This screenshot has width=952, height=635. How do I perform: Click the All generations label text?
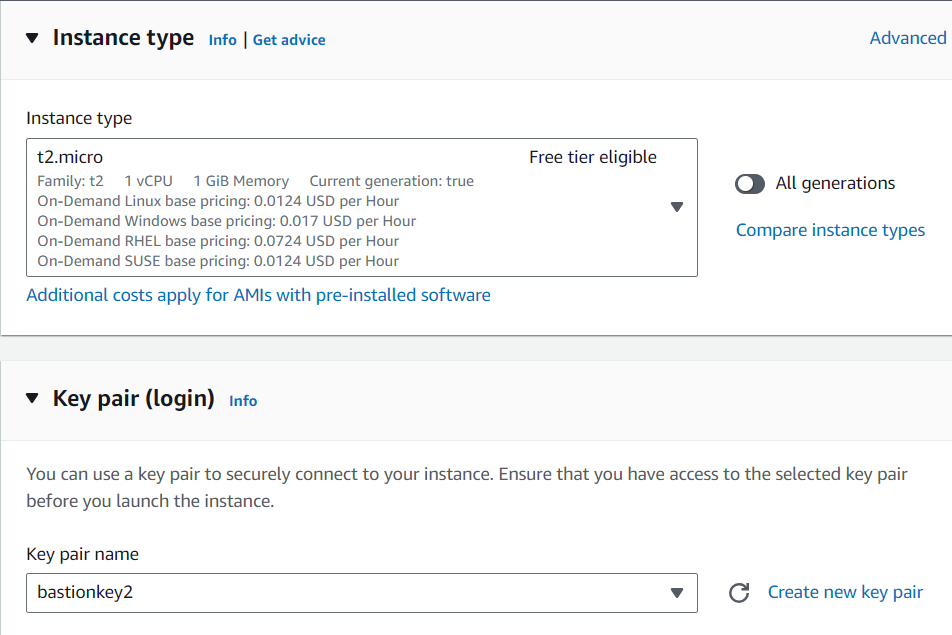[x=835, y=183]
